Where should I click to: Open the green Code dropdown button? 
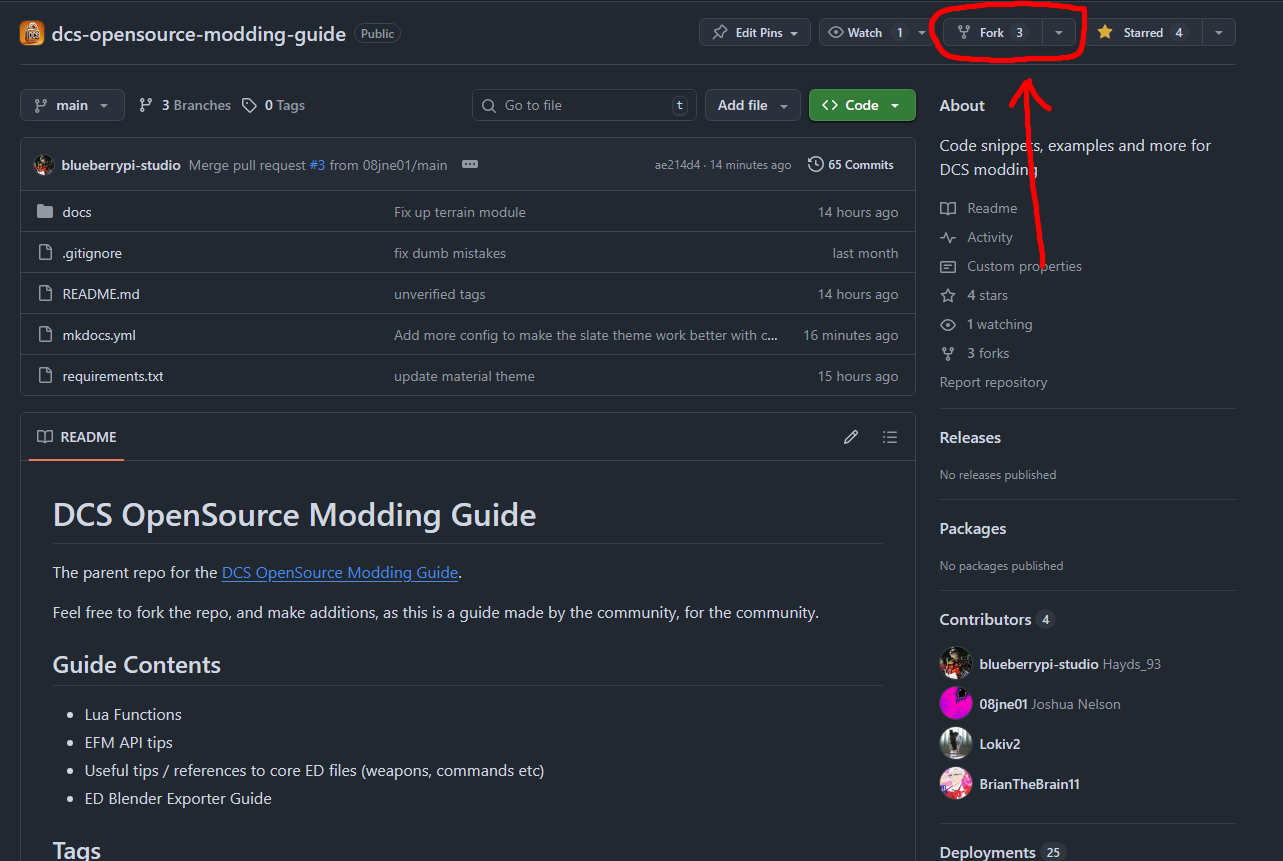coord(862,105)
